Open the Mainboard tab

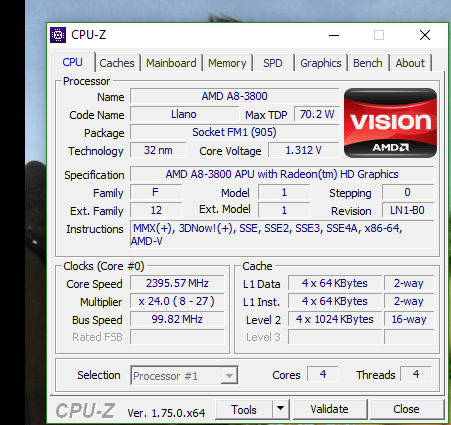(x=171, y=63)
